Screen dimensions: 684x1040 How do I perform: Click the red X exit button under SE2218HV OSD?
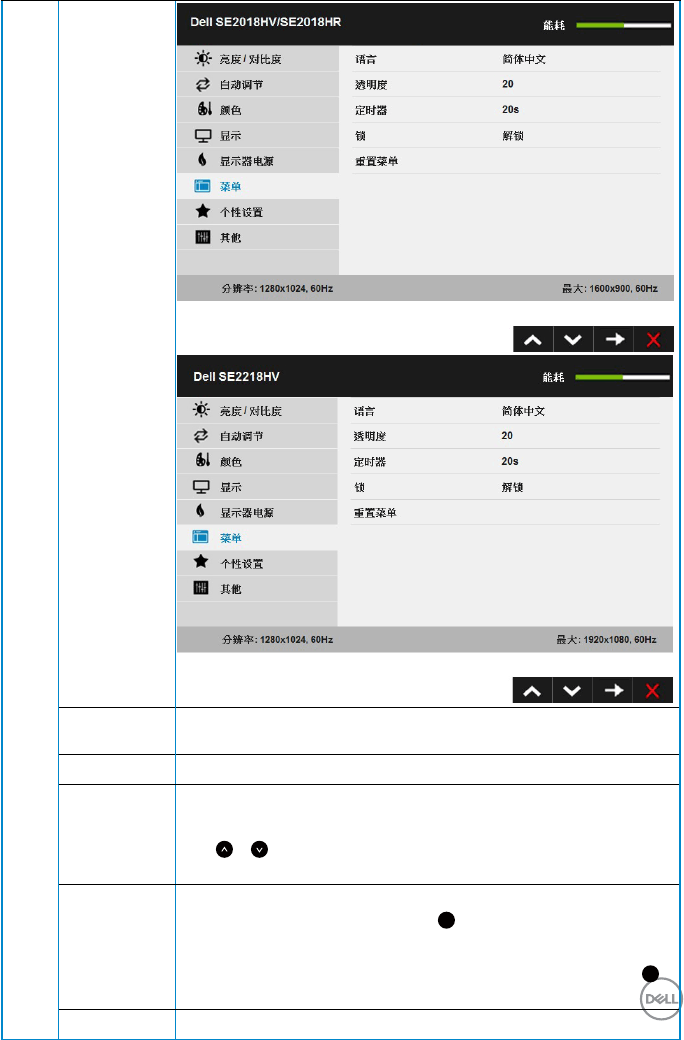653,690
